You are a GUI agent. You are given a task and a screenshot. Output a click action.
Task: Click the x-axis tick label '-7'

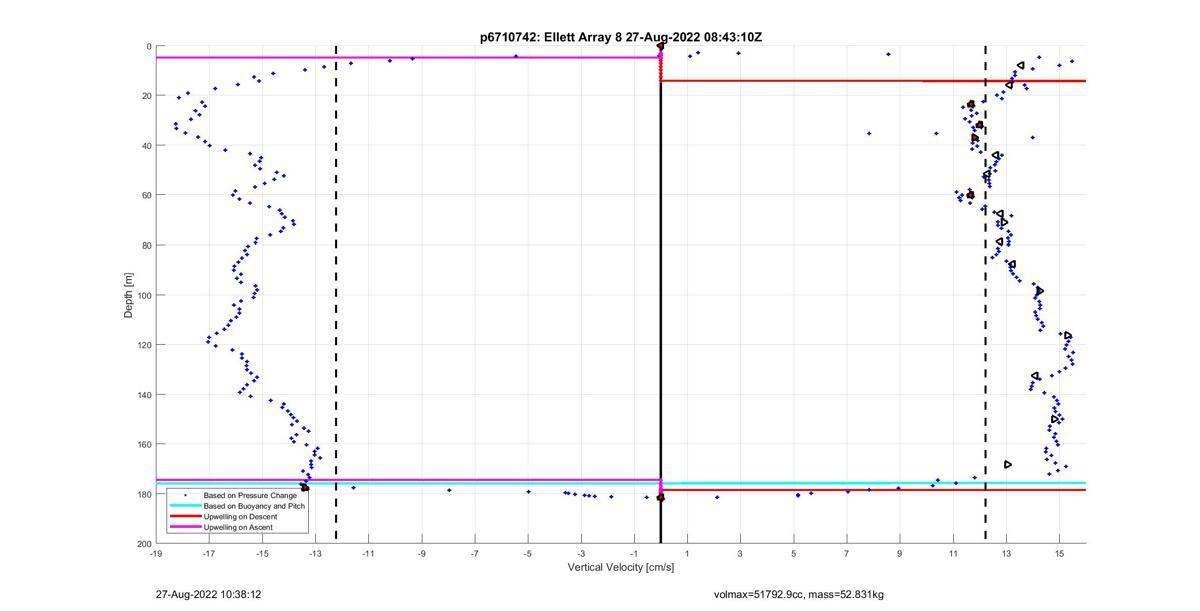[x=474, y=553]
